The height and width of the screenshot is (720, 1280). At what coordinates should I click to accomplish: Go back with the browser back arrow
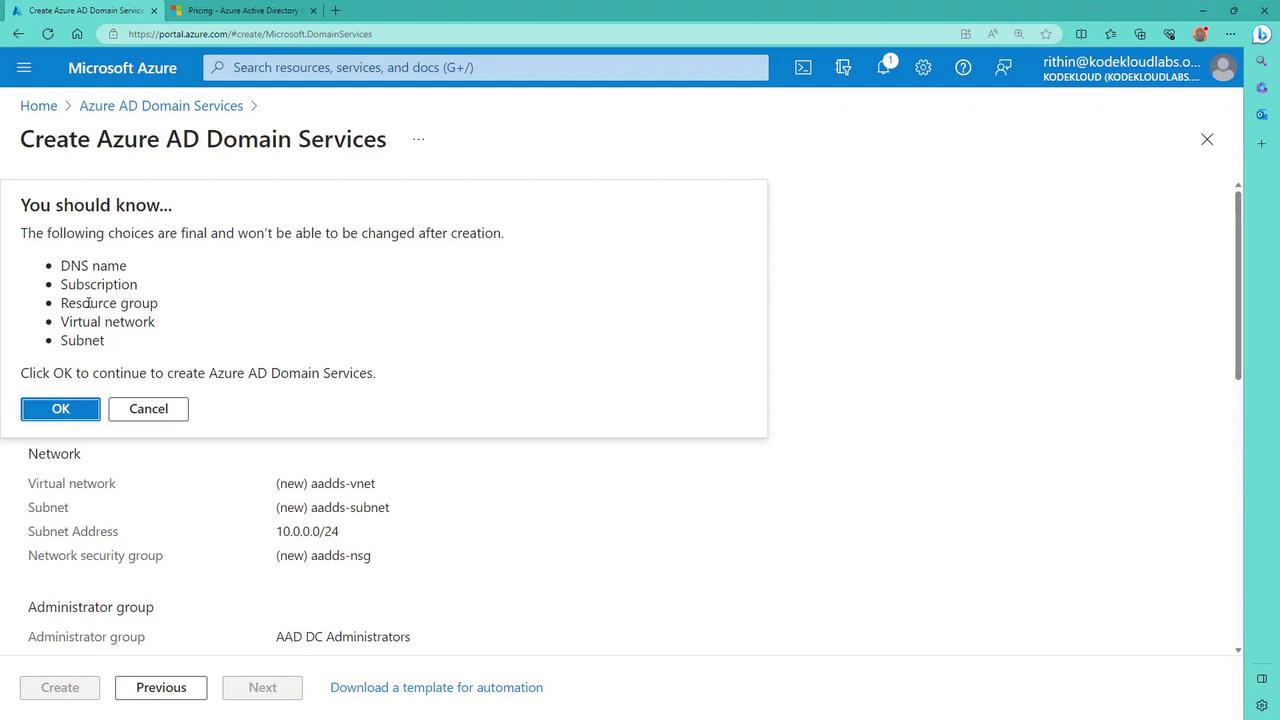point(18,34)
